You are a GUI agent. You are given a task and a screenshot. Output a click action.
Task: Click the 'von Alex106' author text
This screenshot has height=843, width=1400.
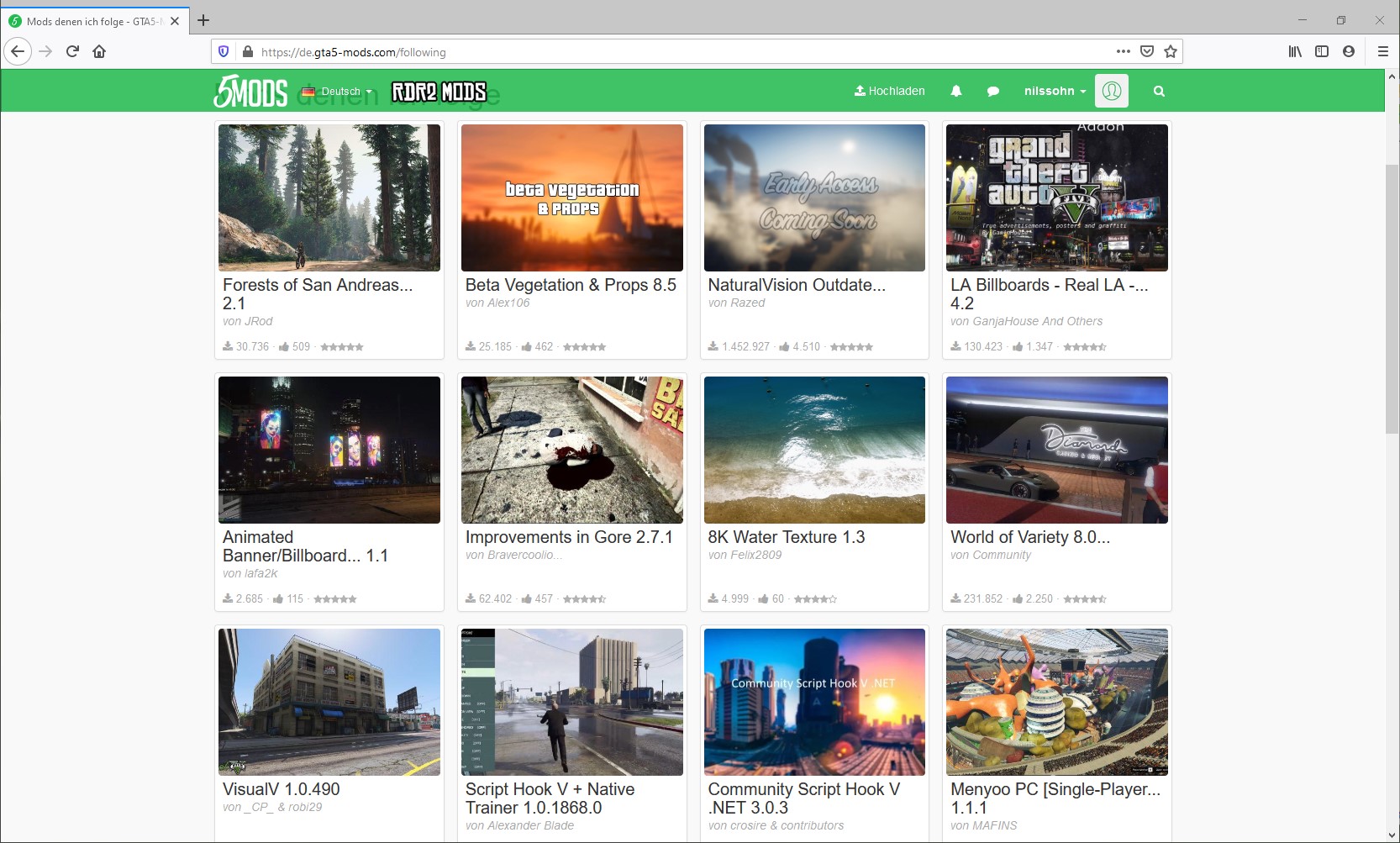pyautogui.click(x=497, y=303)
